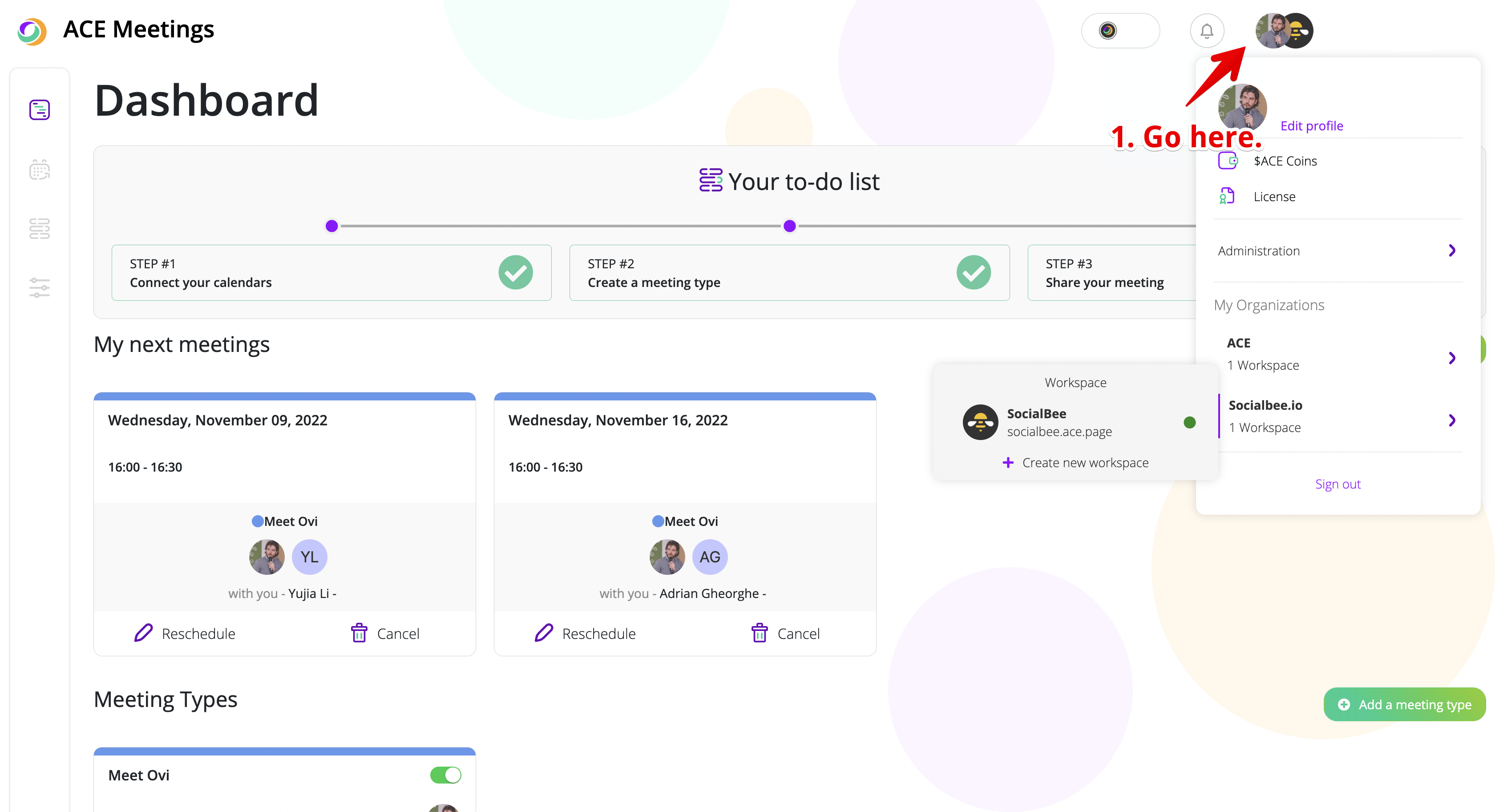Screen dimensions: 1495x812
Task: Expand the ACE organization chevron
Action: point(1451,358)
